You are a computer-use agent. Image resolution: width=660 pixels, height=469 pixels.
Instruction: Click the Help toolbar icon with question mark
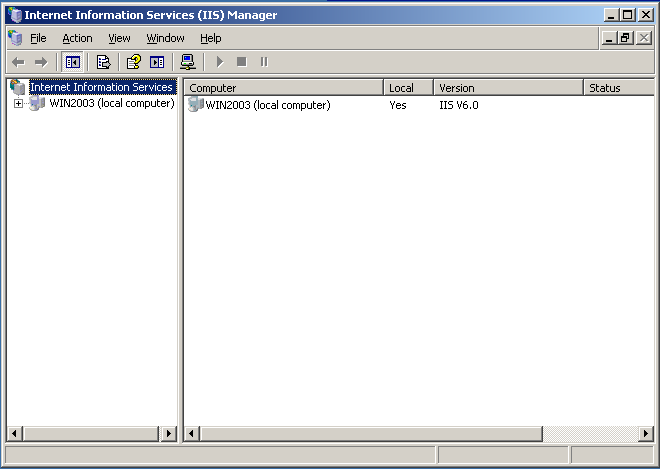(133, 62)
